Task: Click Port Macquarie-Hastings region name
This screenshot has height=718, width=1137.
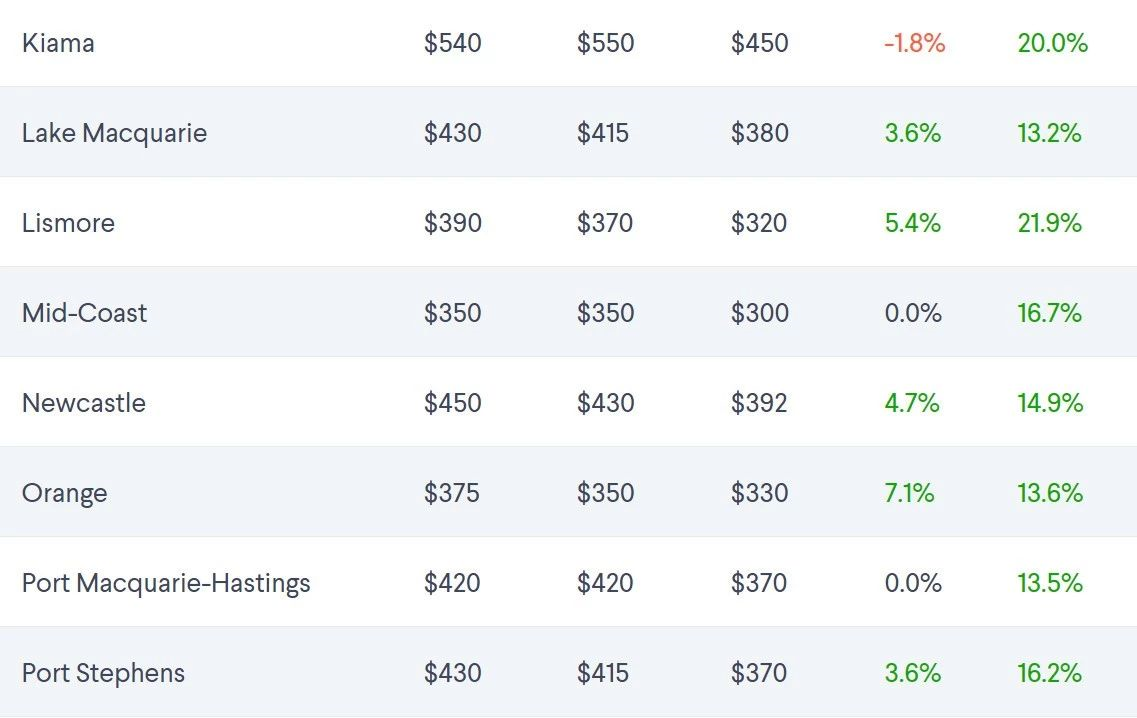Action: (166, 583)
